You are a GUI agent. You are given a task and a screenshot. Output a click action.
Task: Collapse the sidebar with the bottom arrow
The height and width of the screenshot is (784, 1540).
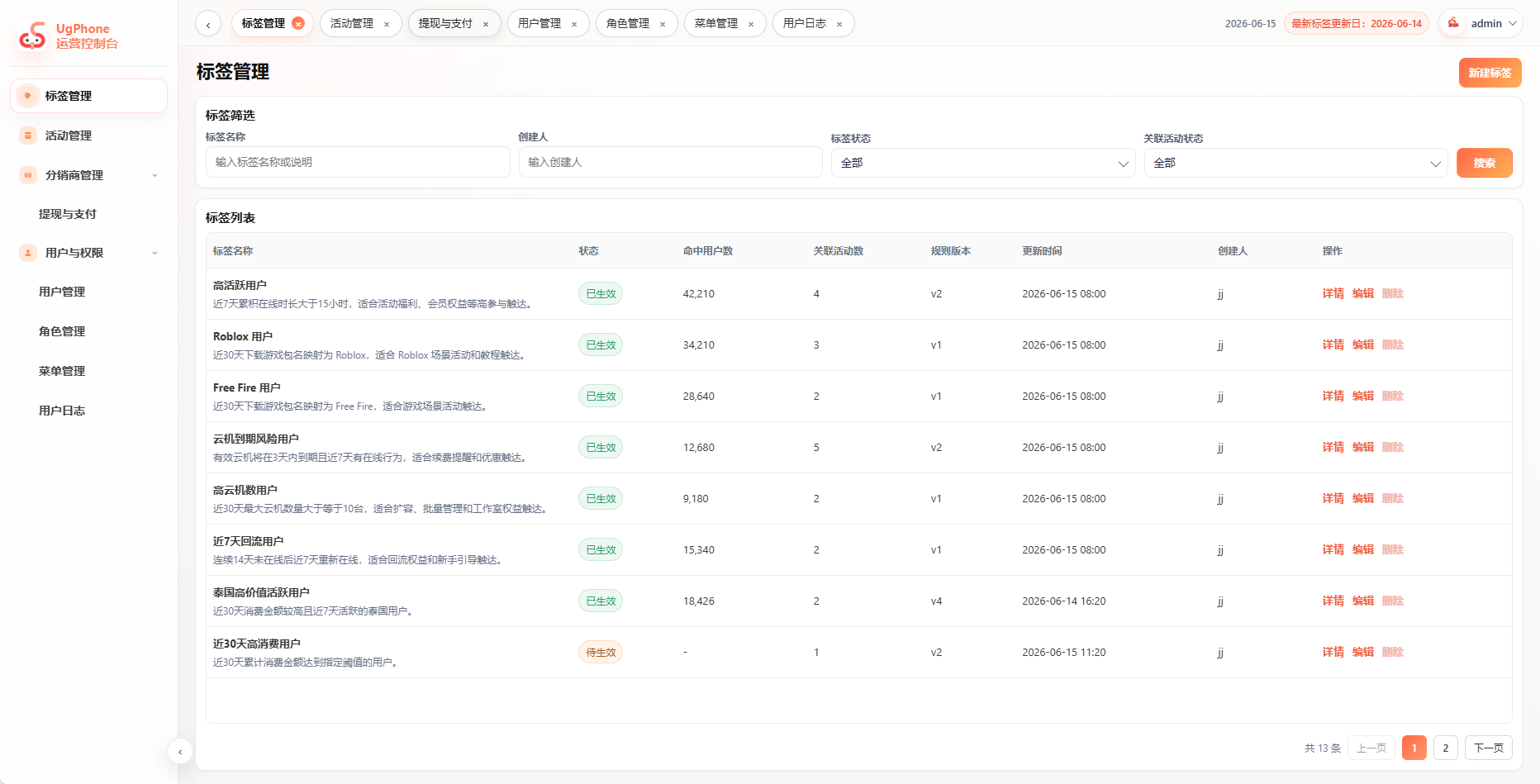point(180,752)
